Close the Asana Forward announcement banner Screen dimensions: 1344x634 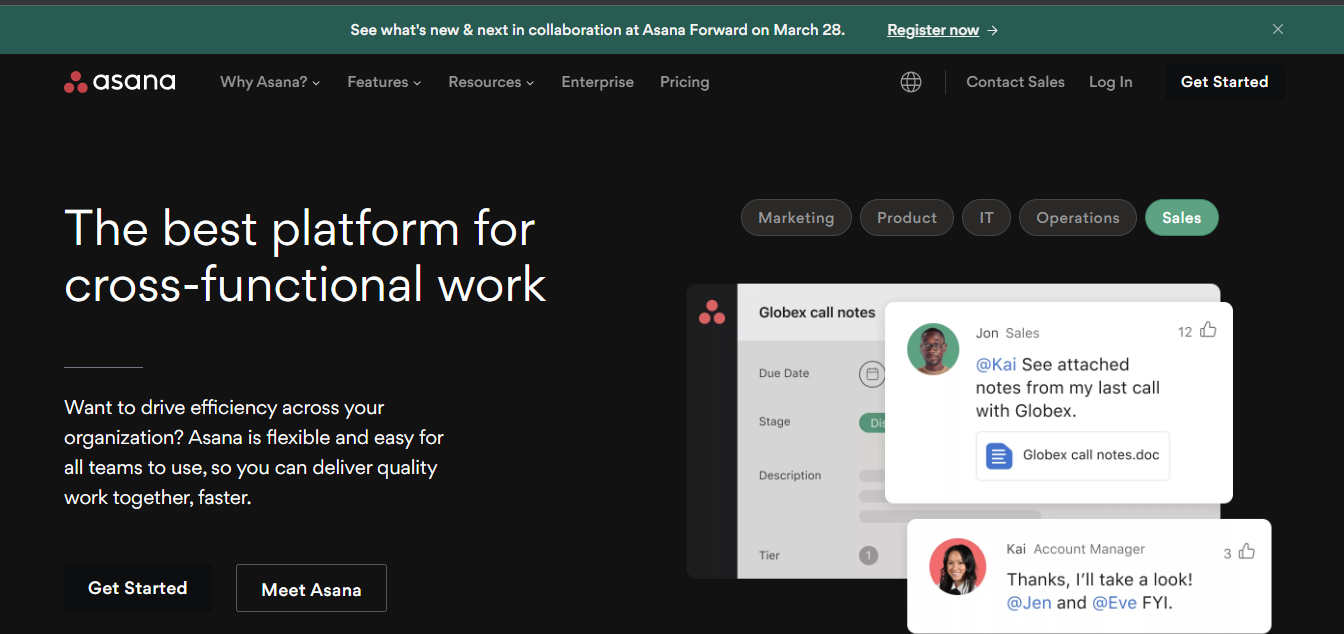tap(1278, 29)
